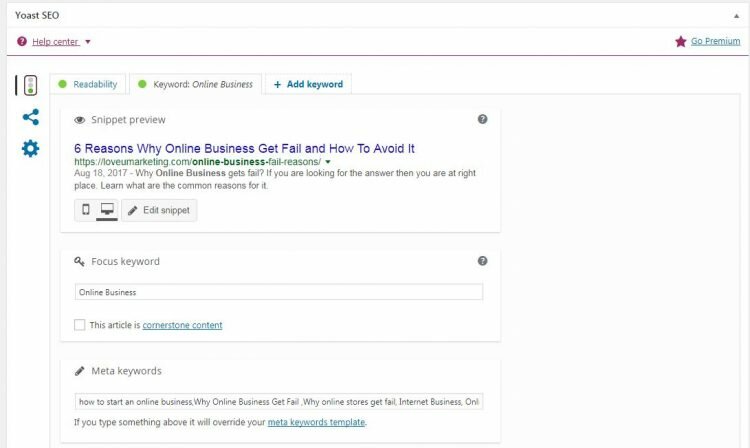Click the Snippet preview help question icon
The image size is (750, 448).
(x=483, y=119)
